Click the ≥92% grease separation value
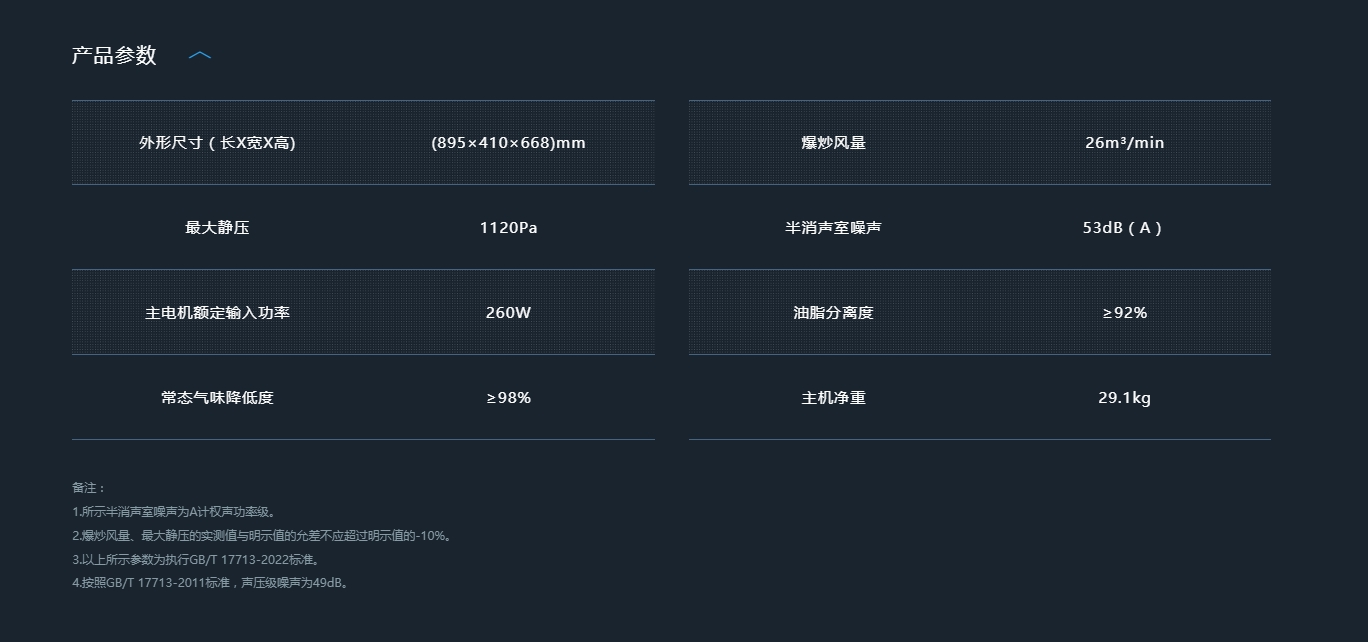This screenshot has width=1368, height=642. tap(1124, 313)
